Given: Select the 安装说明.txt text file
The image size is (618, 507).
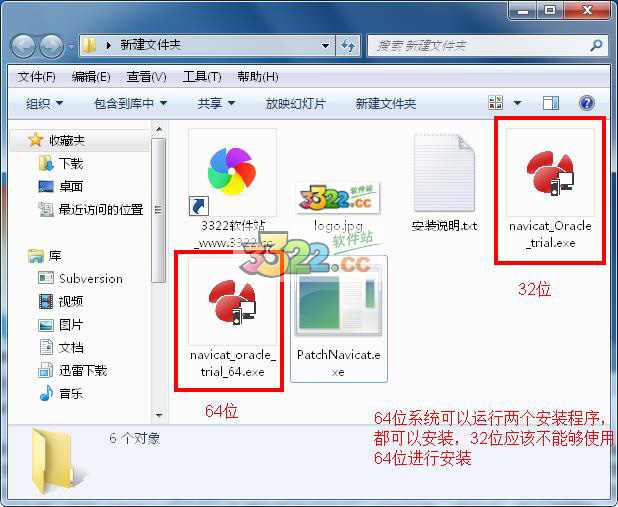Looking at the screenshot, I should pos(444,183).
